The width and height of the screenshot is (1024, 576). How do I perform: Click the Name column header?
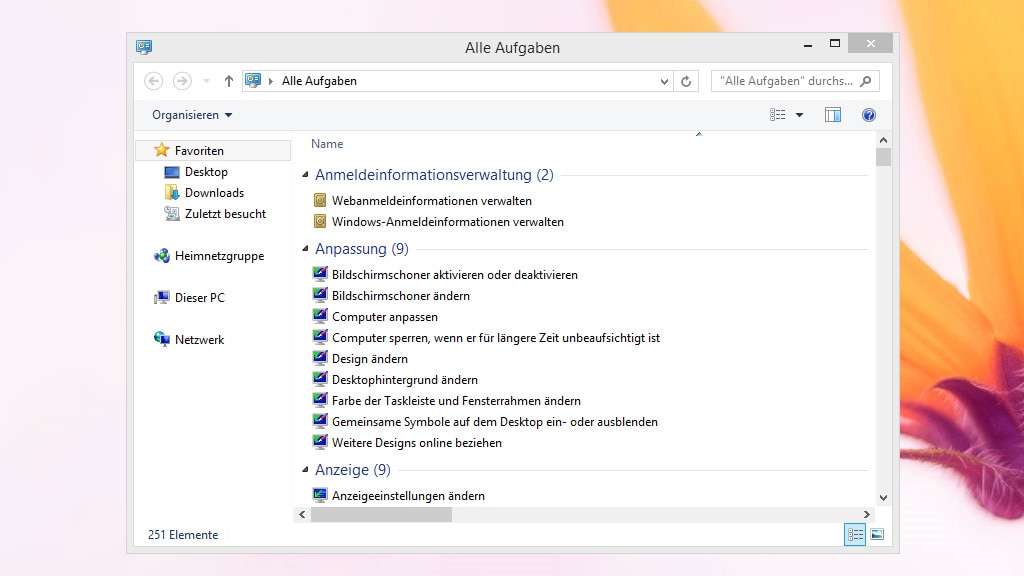pos(327,144)
